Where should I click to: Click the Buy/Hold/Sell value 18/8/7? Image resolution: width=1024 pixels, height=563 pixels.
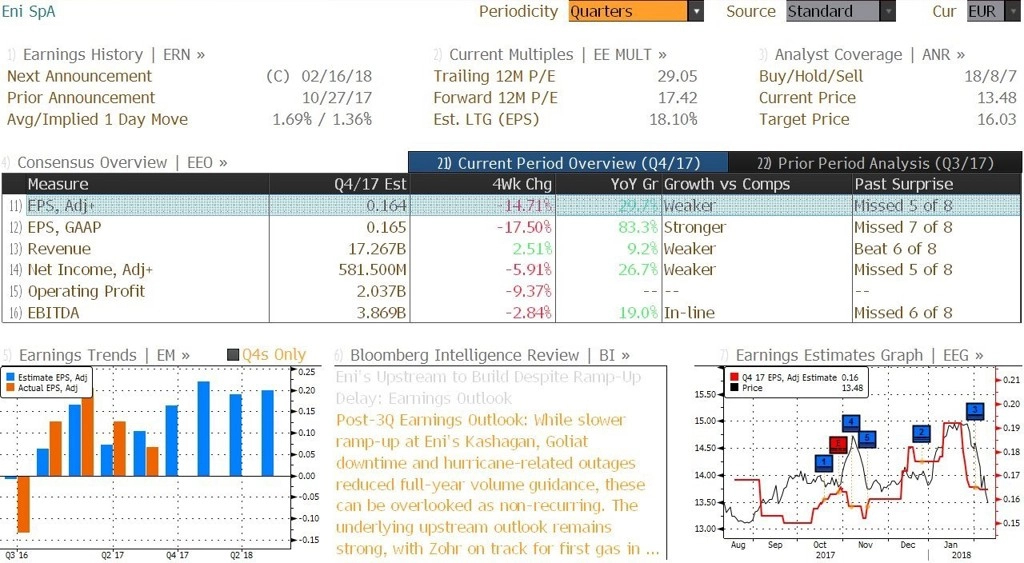[x=991, y=76]
